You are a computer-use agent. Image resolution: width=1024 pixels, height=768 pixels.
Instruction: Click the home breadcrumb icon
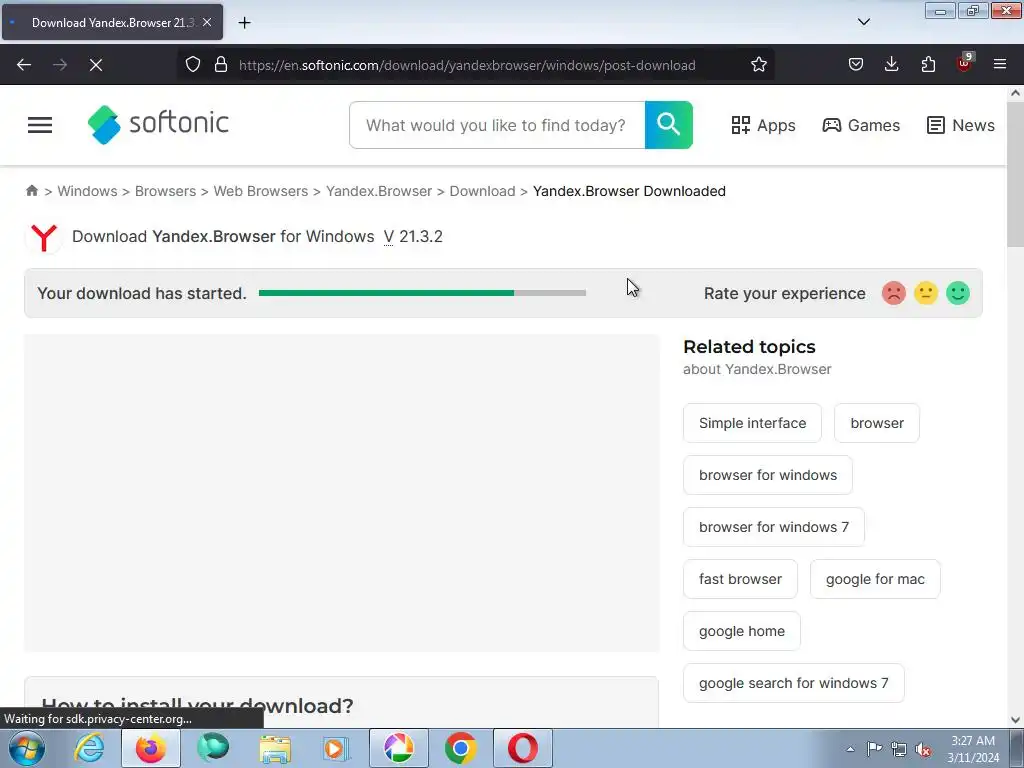pyautogui.click(x=32, y=191)
